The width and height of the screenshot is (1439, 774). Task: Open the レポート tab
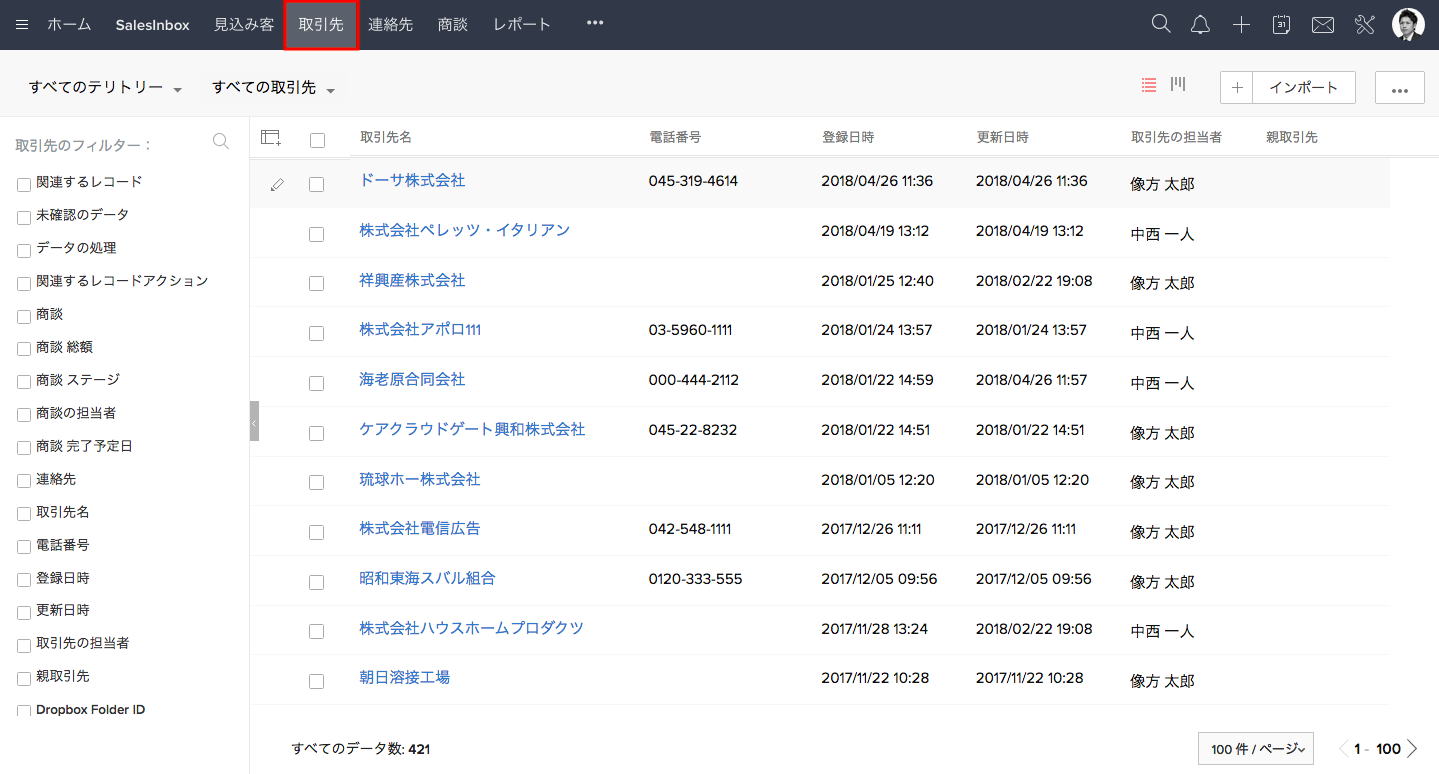(521, 25)
